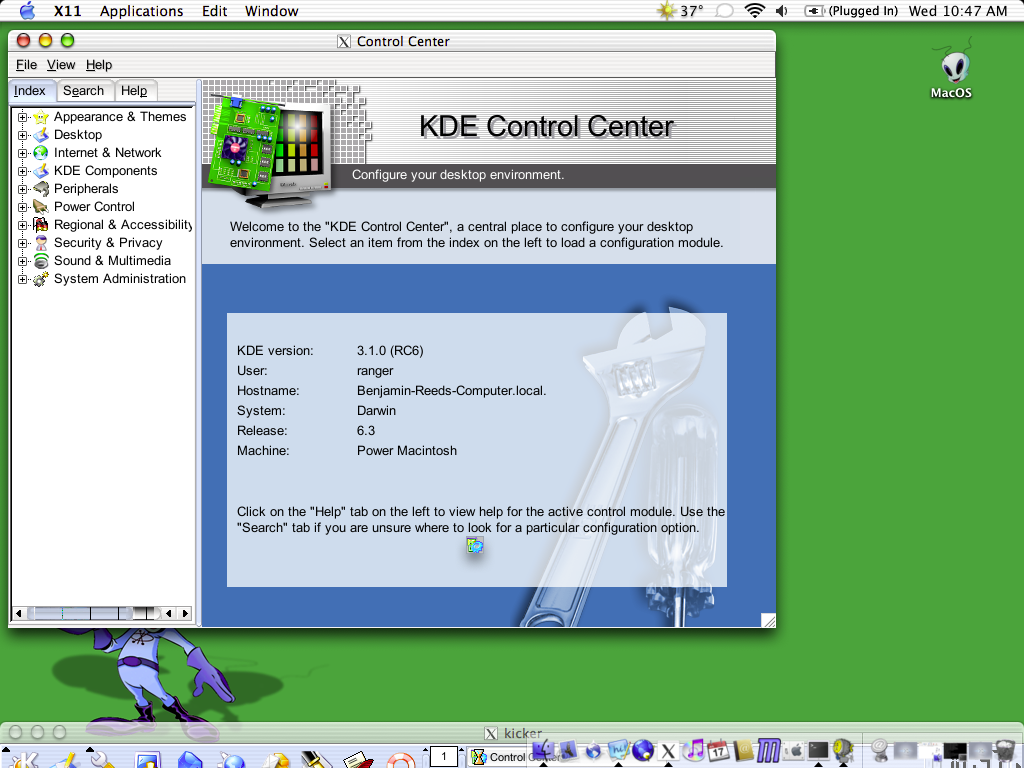Viewport: 1024px width, 768px height.
Task: Open the View menu in Control Center
Action: coord(61,65)
